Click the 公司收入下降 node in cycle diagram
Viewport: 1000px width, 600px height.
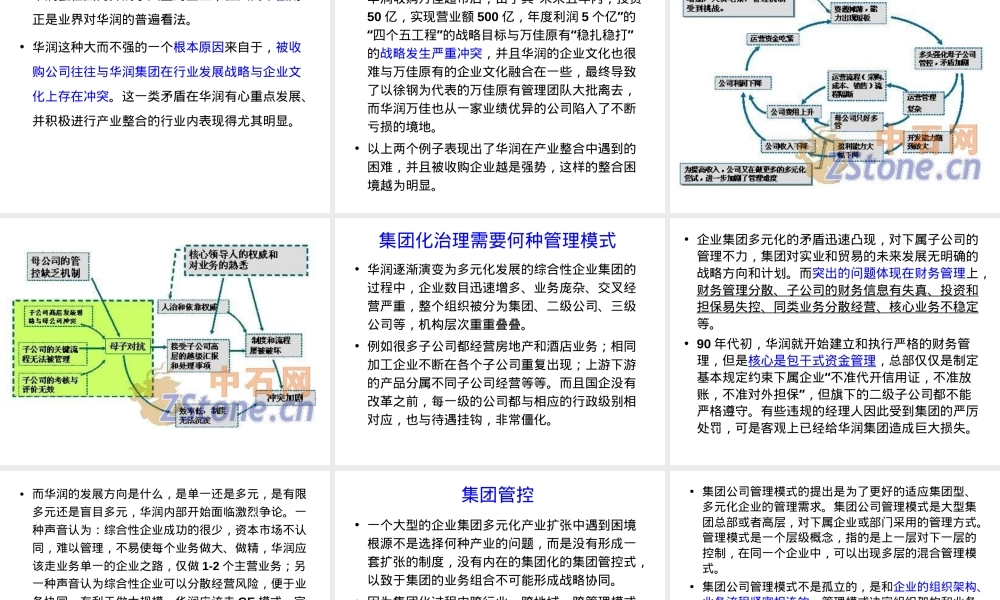[x=786, y=146]
